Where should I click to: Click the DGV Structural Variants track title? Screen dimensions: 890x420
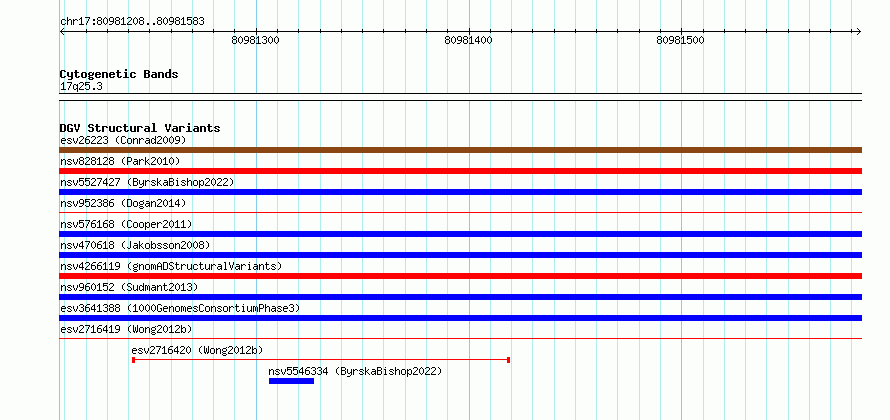click(140, 128)
